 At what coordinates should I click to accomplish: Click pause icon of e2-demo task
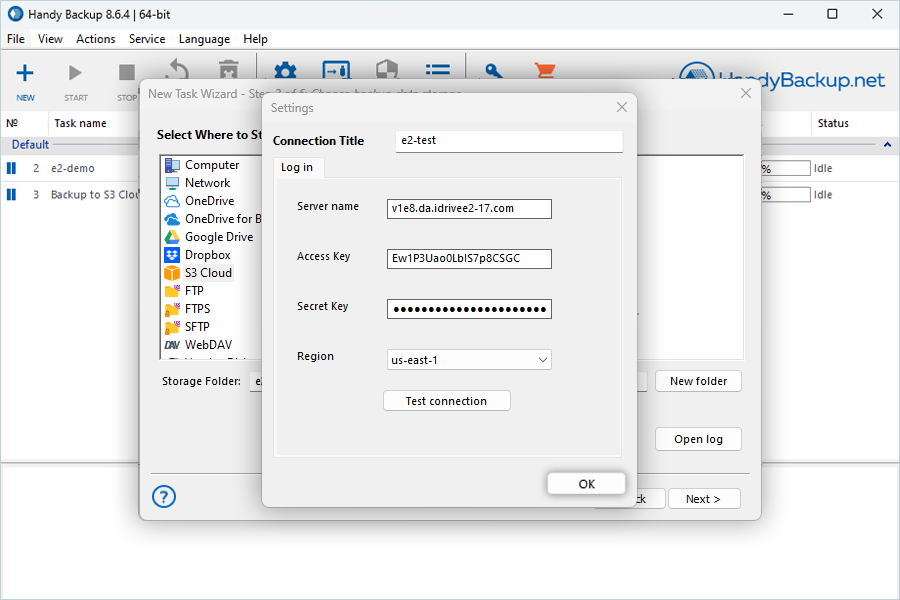[11, 168]
